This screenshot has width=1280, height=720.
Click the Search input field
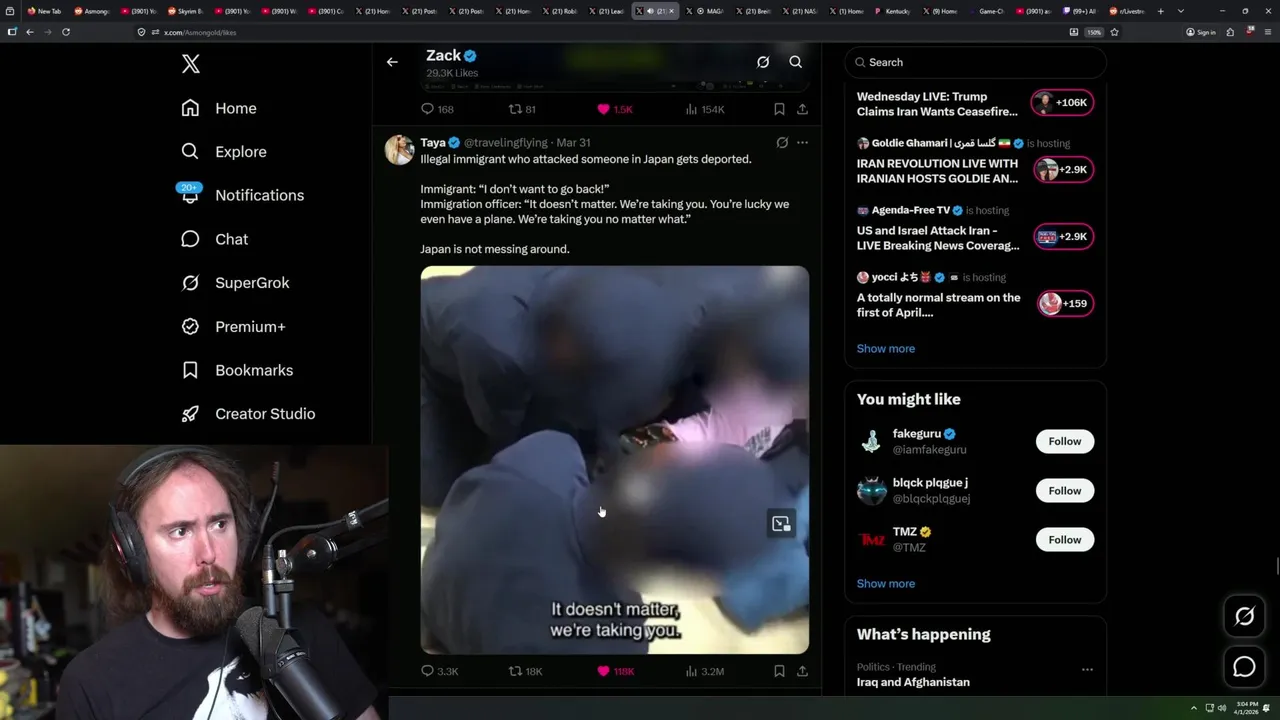click(x=975, y=62)
